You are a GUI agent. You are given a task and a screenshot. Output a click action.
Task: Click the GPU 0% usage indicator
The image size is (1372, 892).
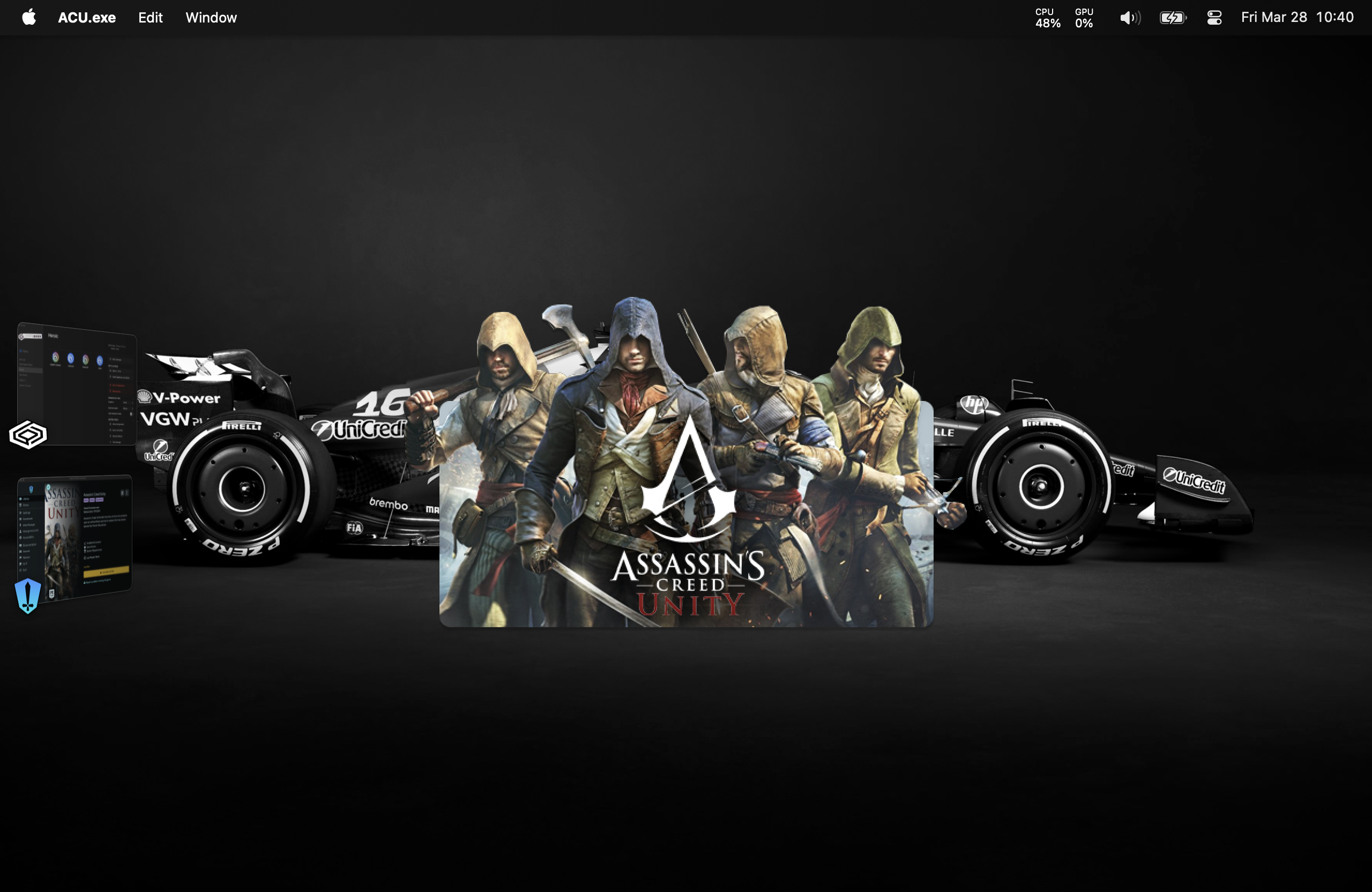pos(1084,18)
